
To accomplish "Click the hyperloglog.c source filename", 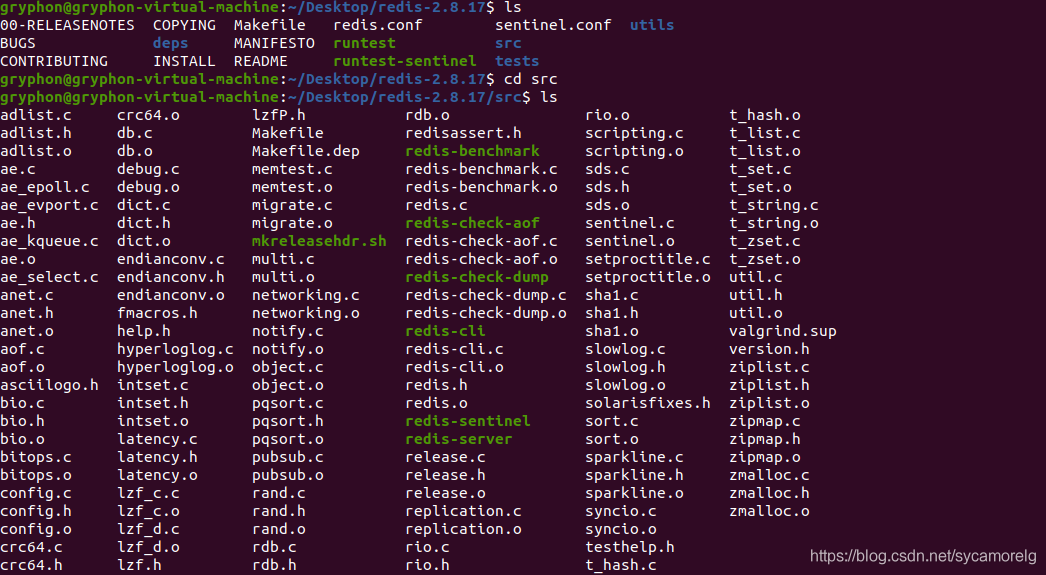I will point(175,349).
